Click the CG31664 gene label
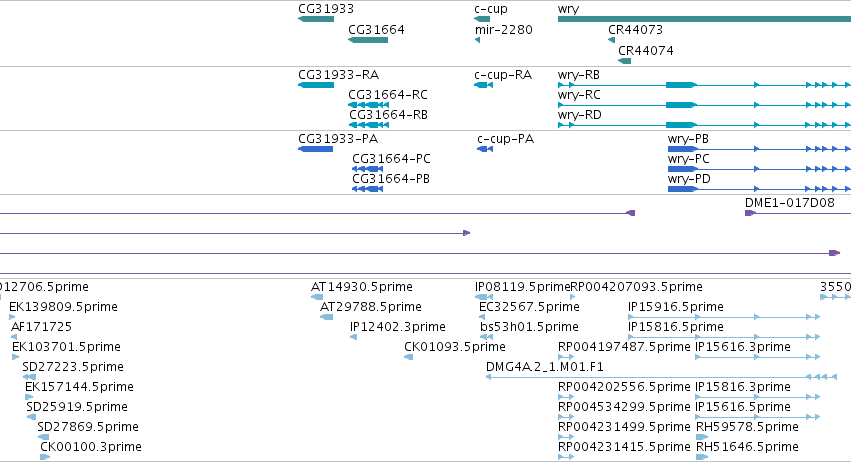The height and width of the screenshot is (462, 851). [376, 30]
